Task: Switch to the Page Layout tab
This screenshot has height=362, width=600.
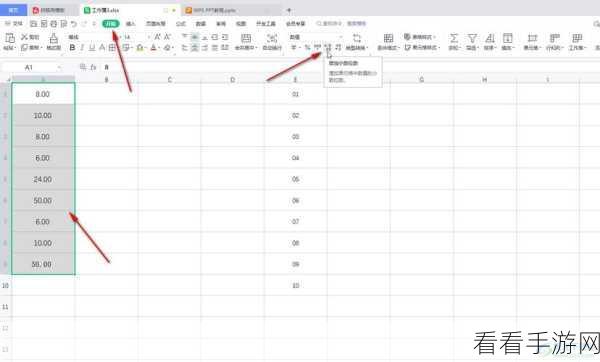Action: pos(155,24)
